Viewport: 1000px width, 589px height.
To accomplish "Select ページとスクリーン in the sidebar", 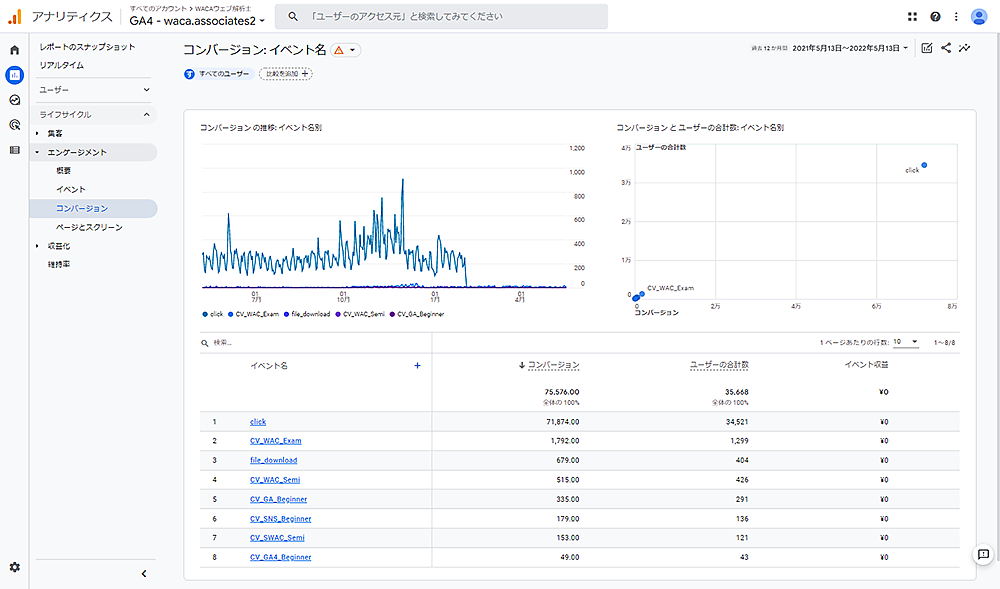I will [90, 227].
